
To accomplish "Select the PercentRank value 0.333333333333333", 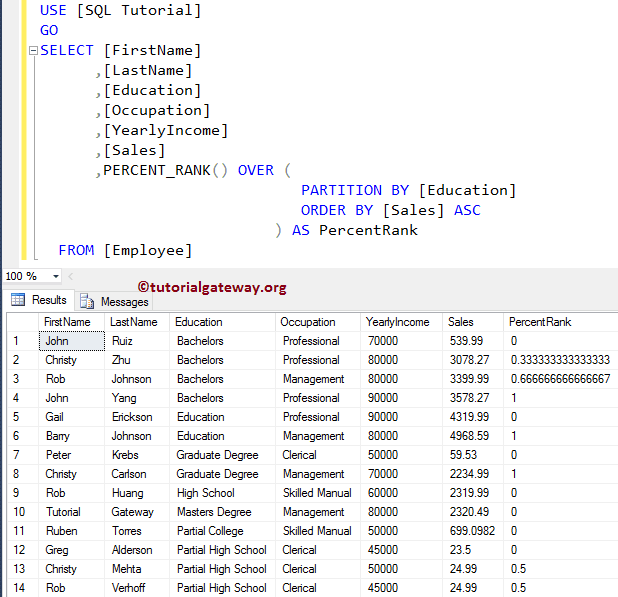I will tap(560, 360).
